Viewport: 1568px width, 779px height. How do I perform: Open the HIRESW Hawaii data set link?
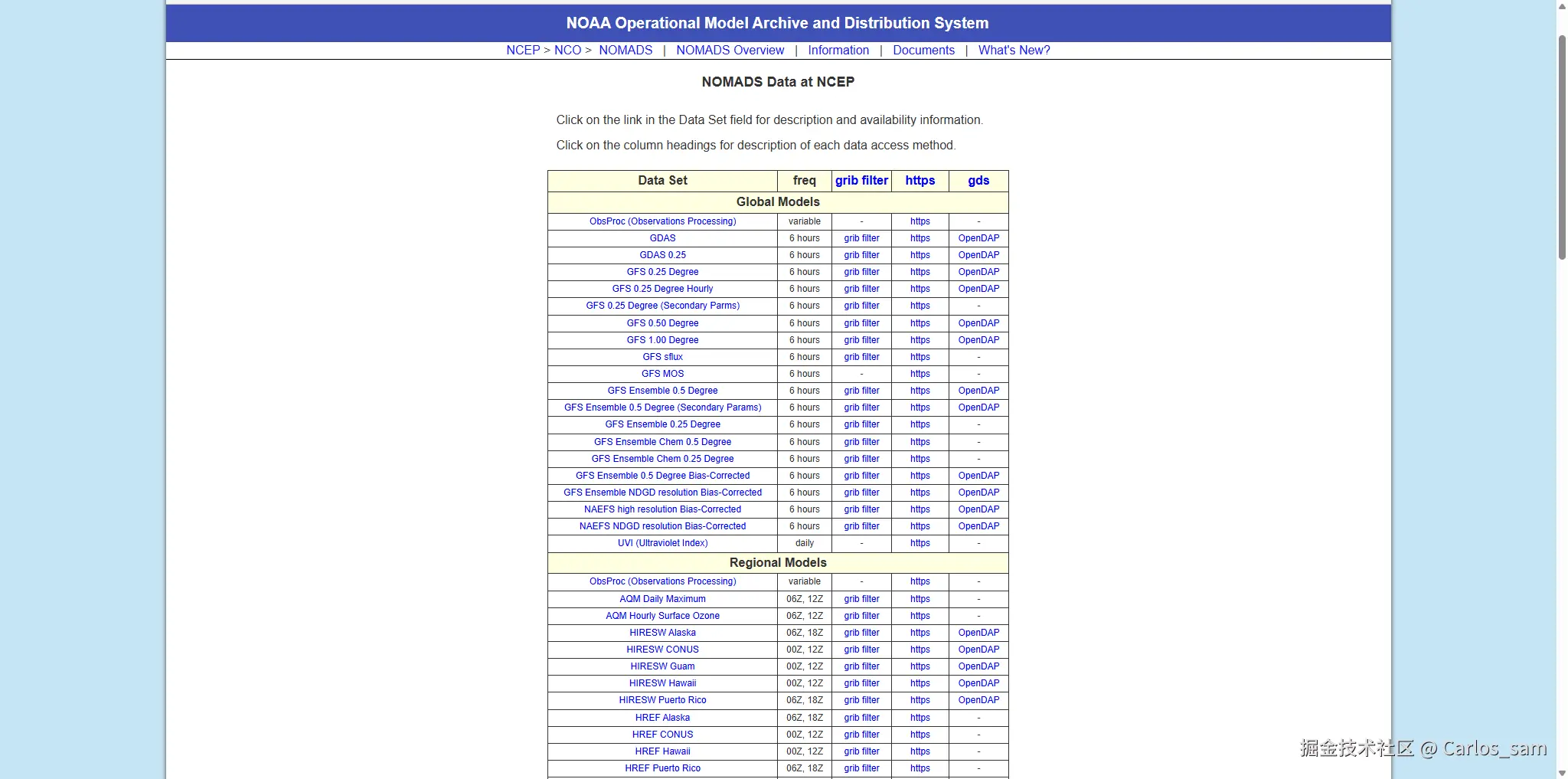(x=663, y=683)
